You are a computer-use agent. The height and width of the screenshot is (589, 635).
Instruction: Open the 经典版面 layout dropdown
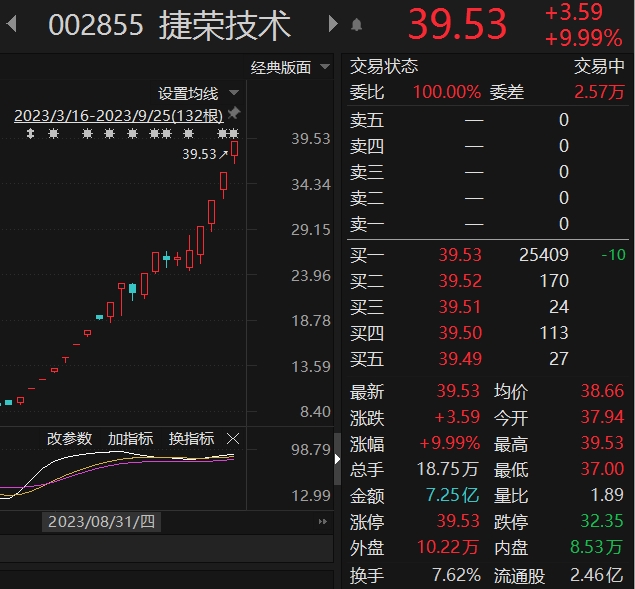click(290, 68)
